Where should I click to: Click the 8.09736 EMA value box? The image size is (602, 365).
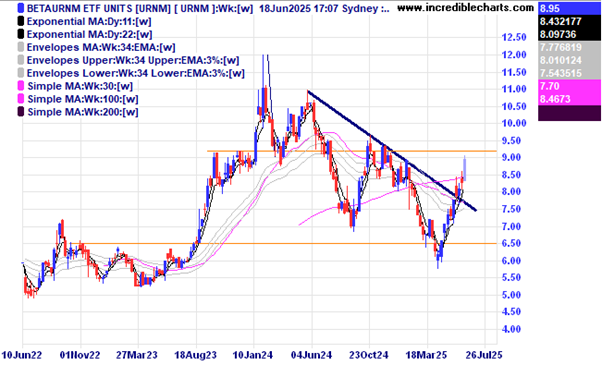tap(569, 34)
